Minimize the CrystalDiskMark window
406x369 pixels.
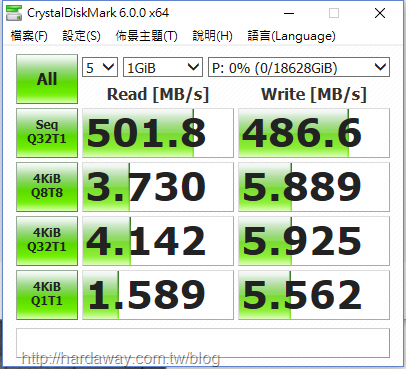(289, 13)
